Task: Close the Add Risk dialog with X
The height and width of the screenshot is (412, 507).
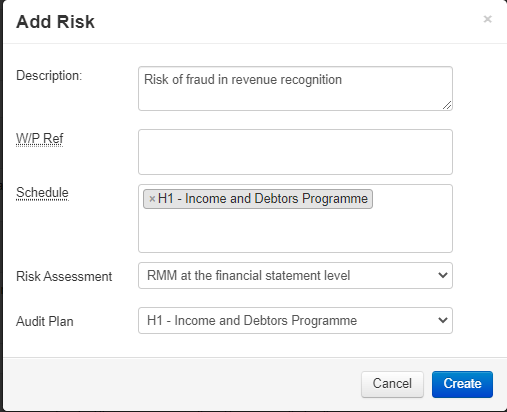Action: (x=487, y=19)
